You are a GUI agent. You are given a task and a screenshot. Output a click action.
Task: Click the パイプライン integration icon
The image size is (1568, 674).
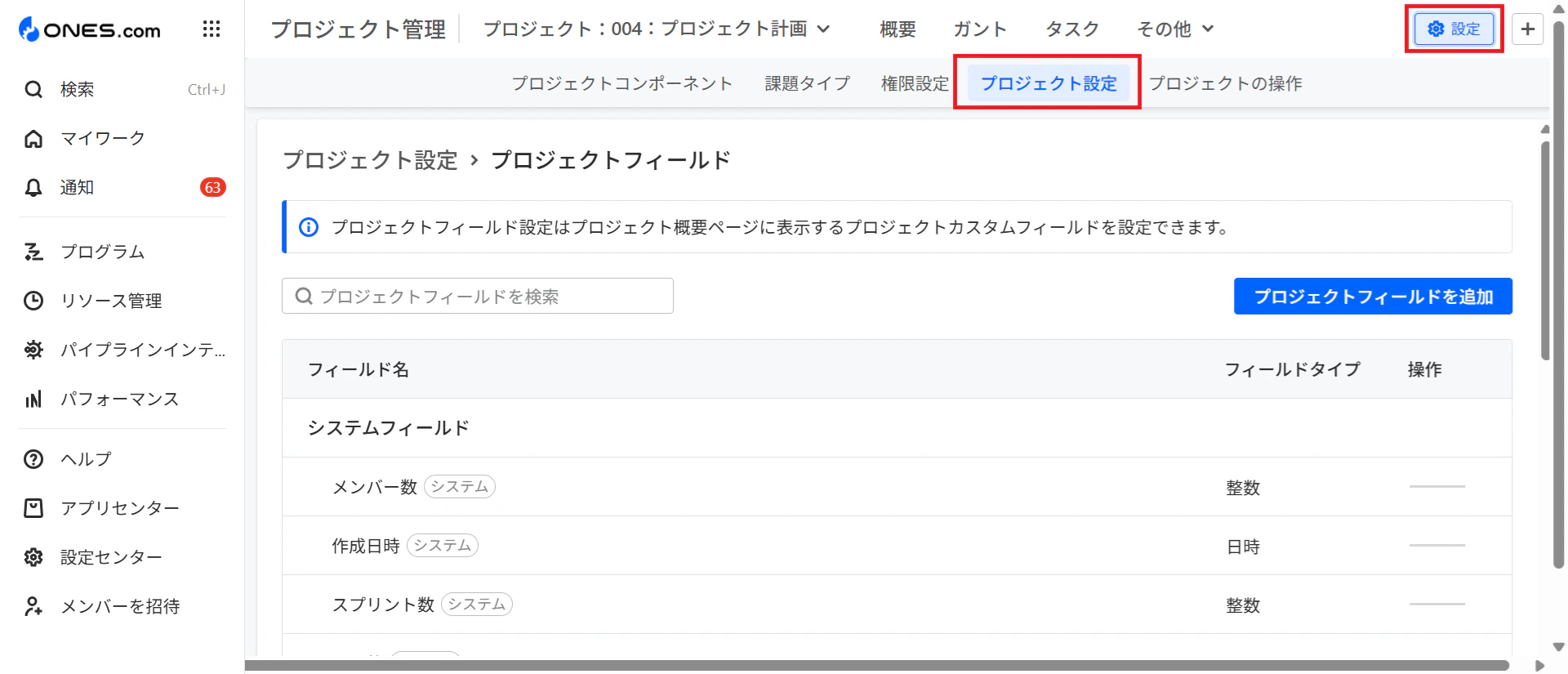click(33, 350)
